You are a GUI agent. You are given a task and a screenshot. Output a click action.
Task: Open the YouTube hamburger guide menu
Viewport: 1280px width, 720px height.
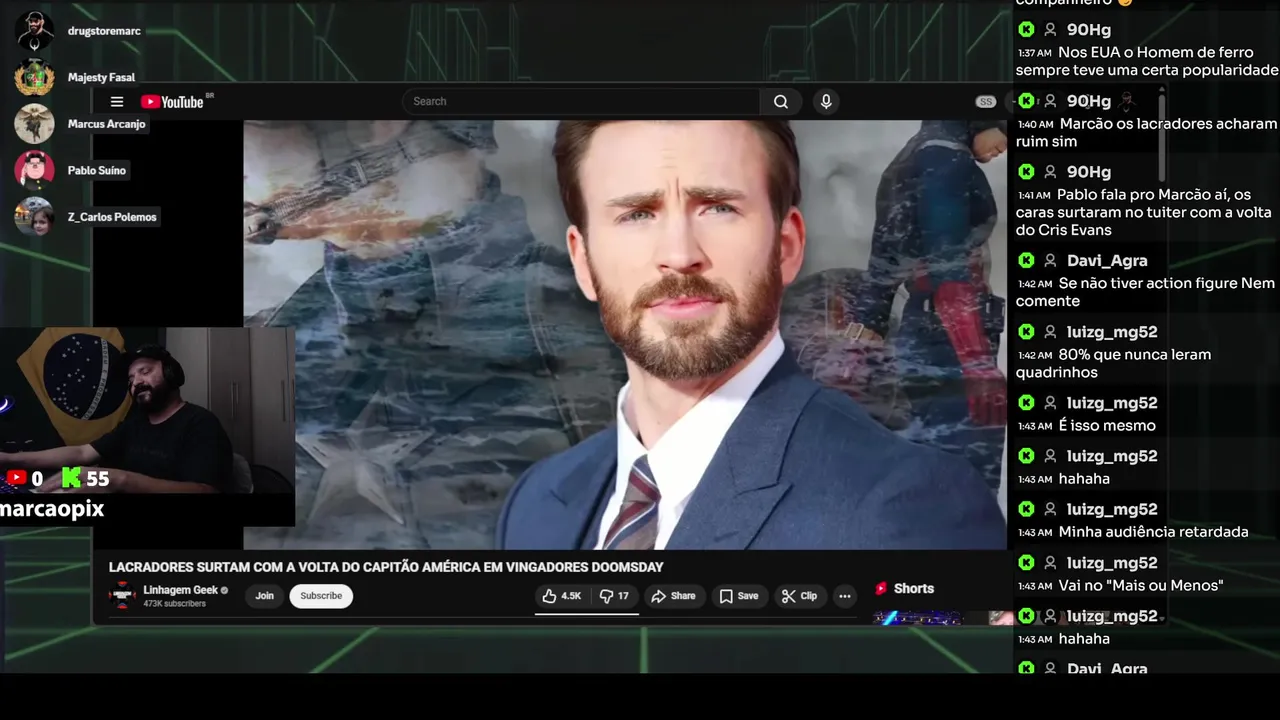click(117, 101)
